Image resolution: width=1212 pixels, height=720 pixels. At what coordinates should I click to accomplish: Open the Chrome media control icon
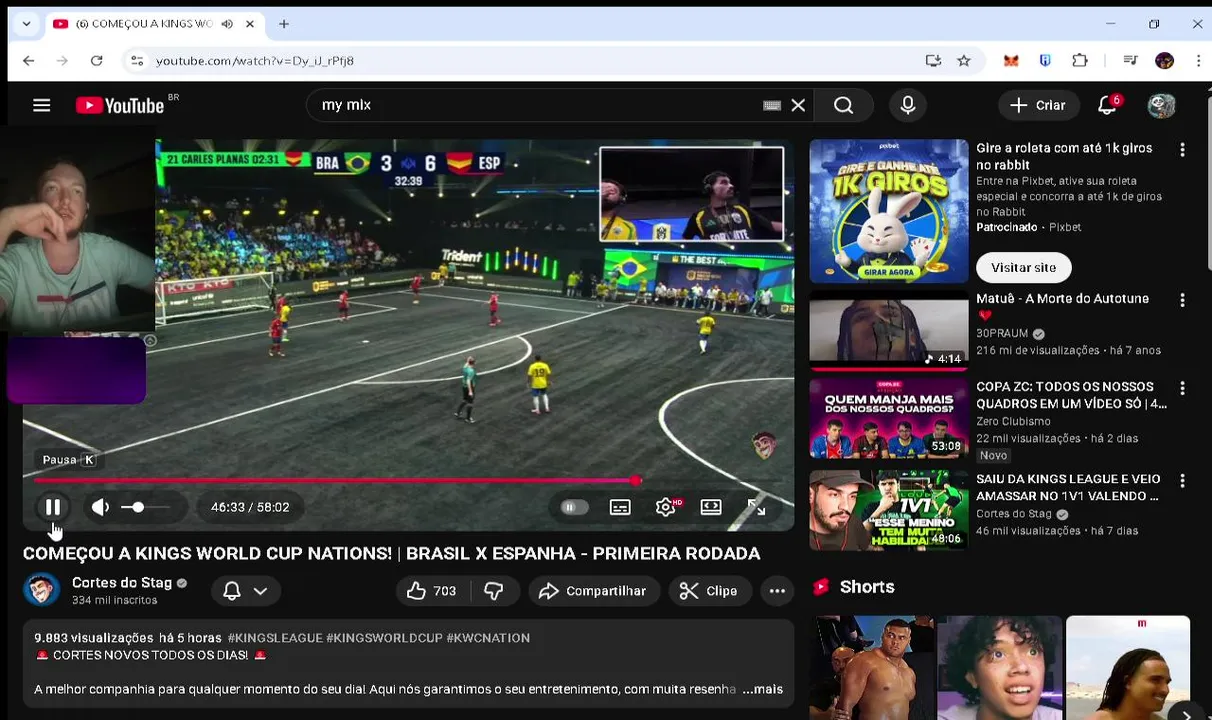tap(1130, 61)
